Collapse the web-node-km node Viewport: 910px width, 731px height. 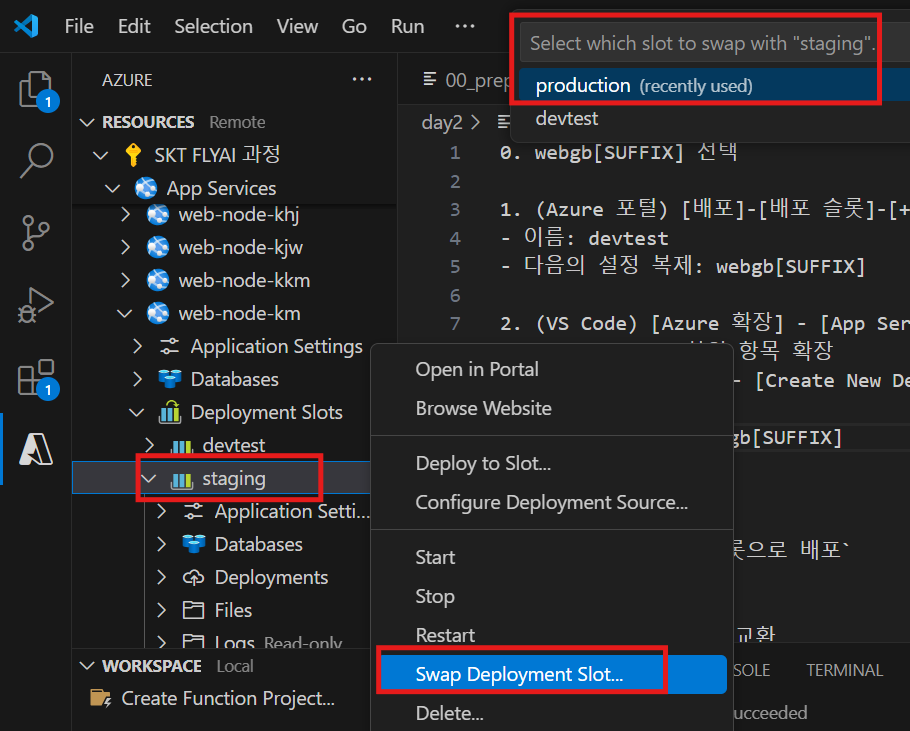124,314
